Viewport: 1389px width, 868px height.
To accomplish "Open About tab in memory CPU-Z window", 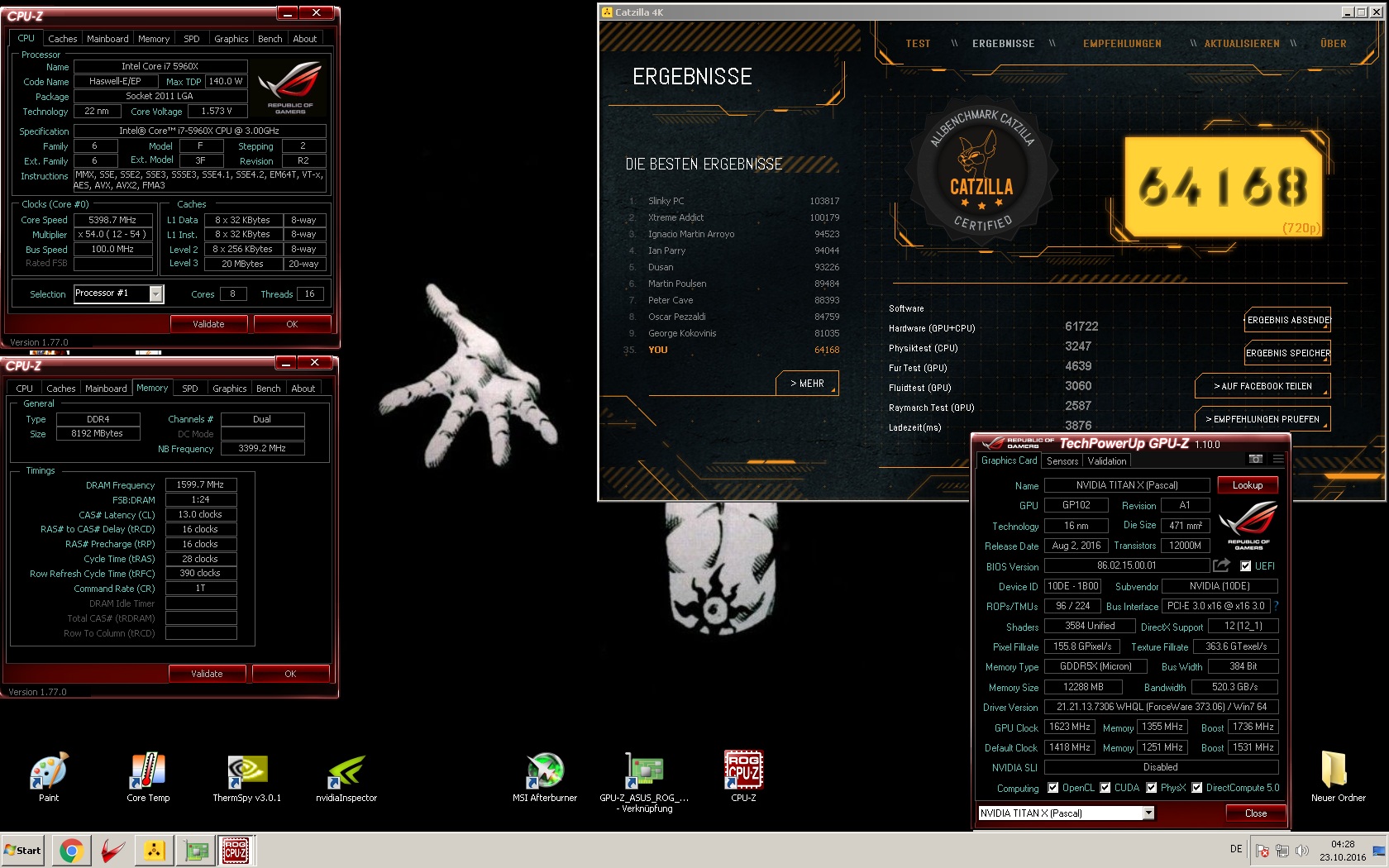I will pos(303,389).
